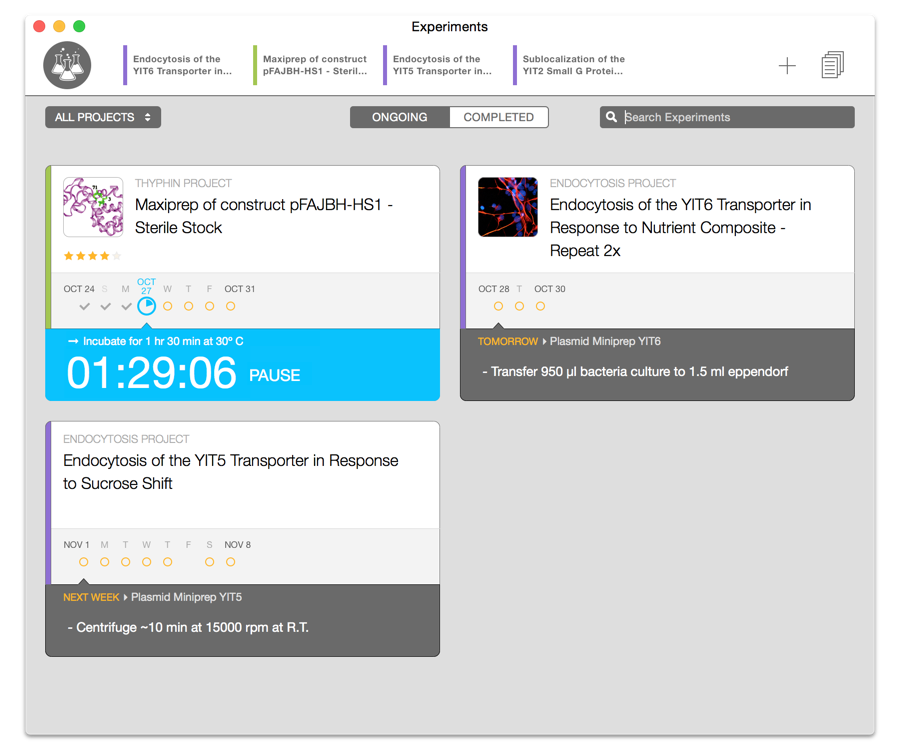Add a new experiment with plus icon
This screenshot has width=900, height=750.
coord(787,66)
